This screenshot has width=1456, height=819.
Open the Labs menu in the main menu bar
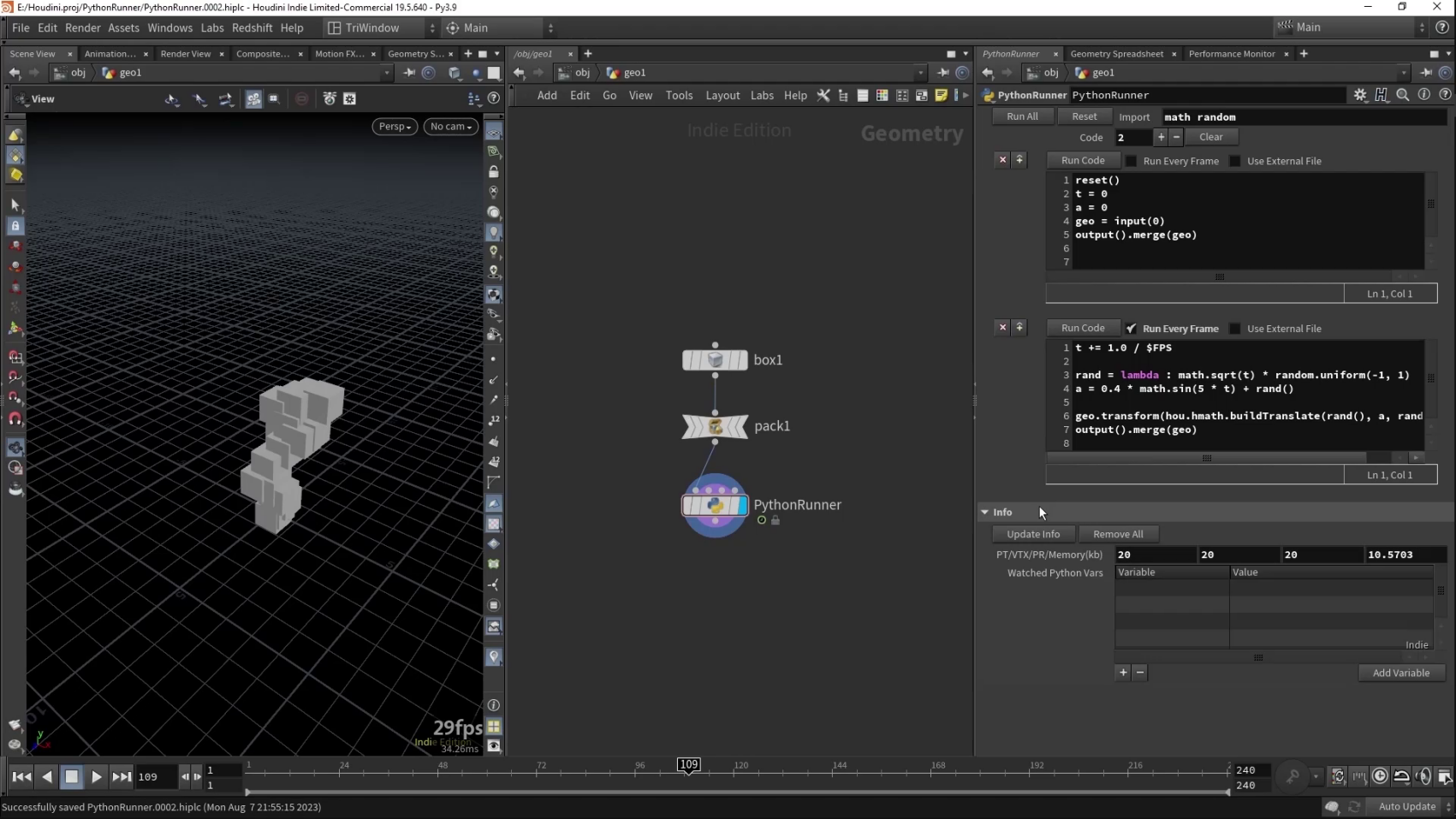click(x=212, y=27)
